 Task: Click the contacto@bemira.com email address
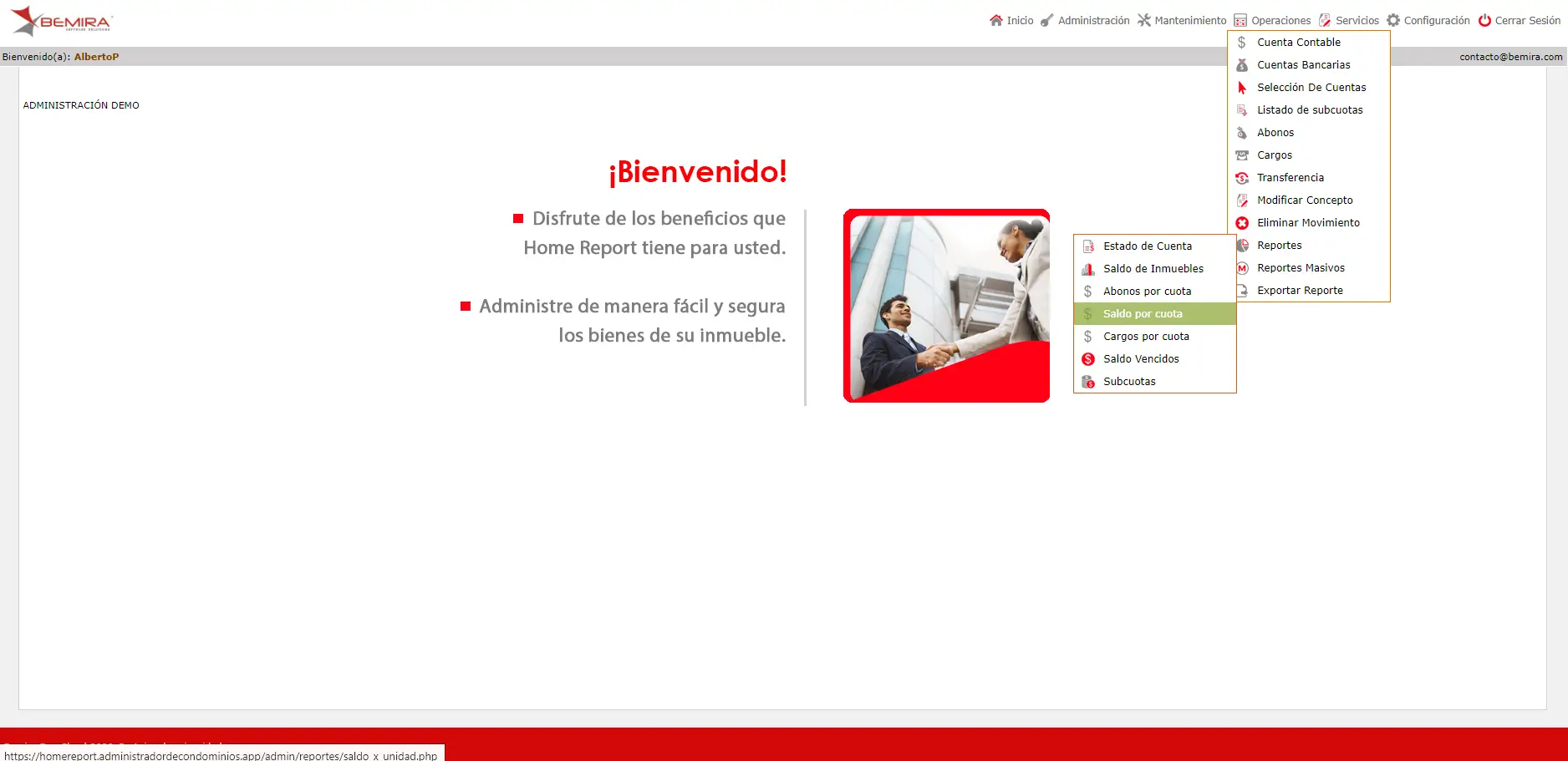(x=1511, y=57)
